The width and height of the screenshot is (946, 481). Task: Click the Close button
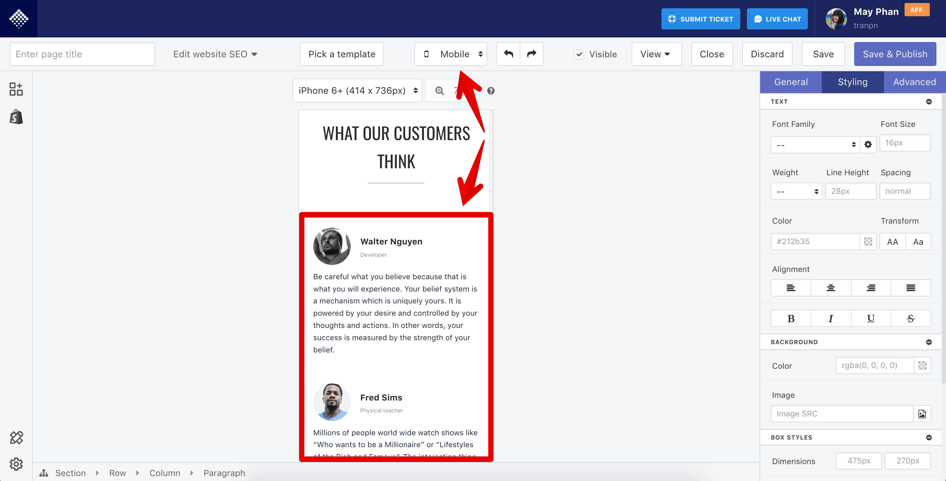tap(712, 54)
